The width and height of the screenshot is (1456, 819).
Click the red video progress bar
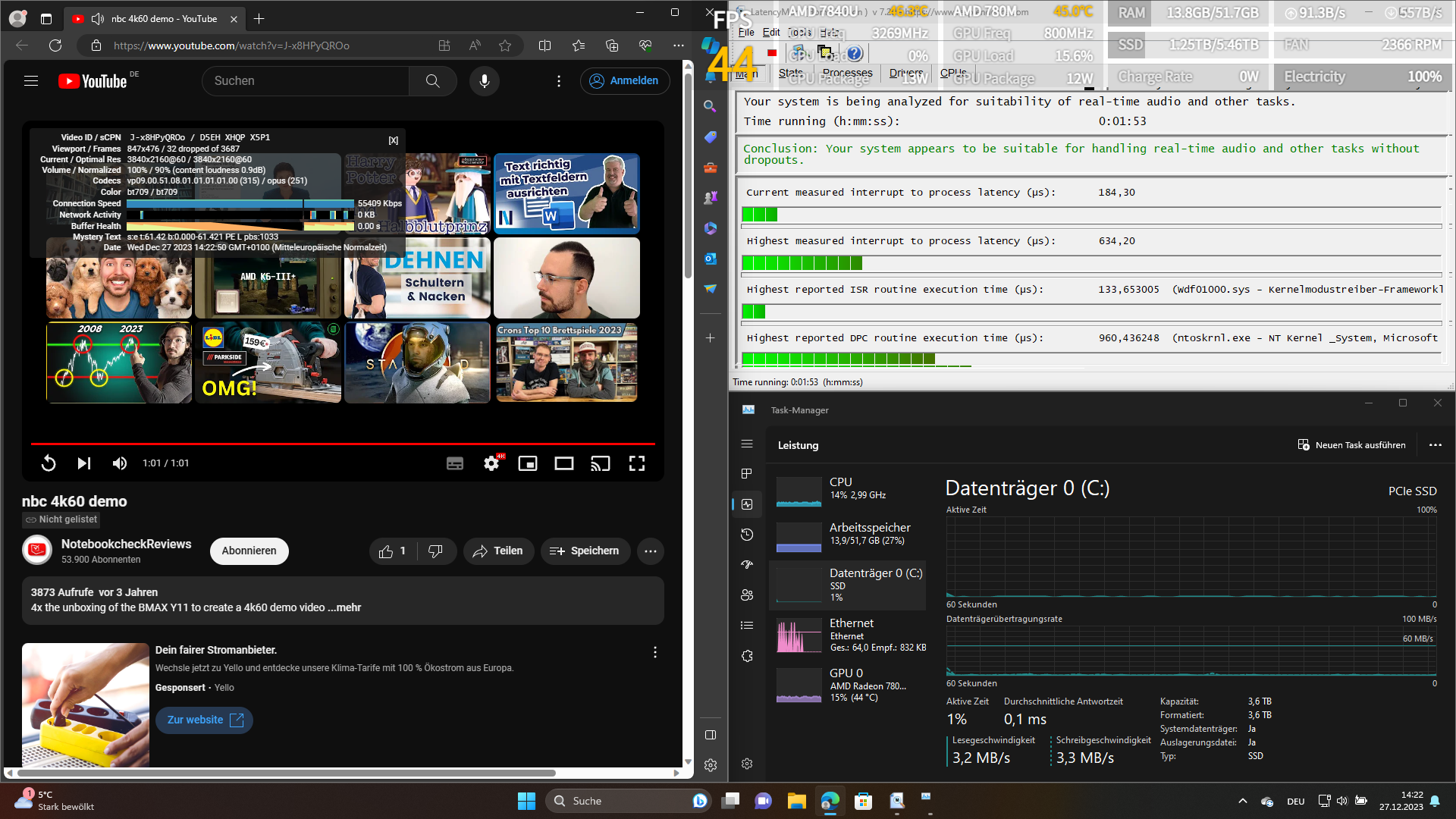(x=343, y=444)
